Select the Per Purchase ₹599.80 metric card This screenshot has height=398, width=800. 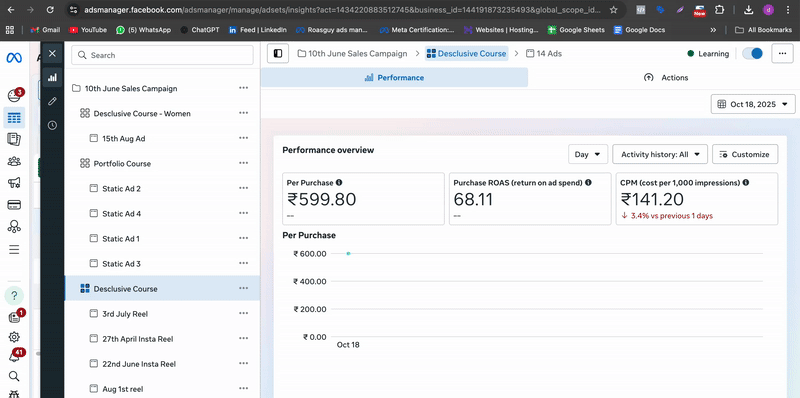coord(363,198)
